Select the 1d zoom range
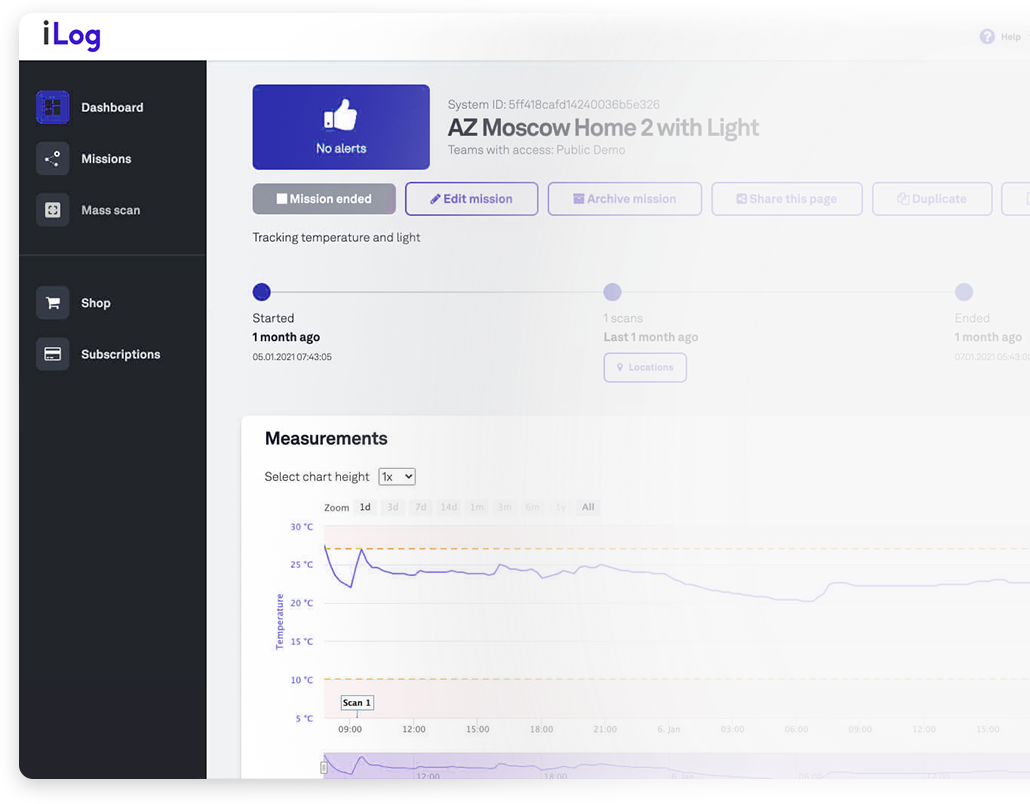 365,507
